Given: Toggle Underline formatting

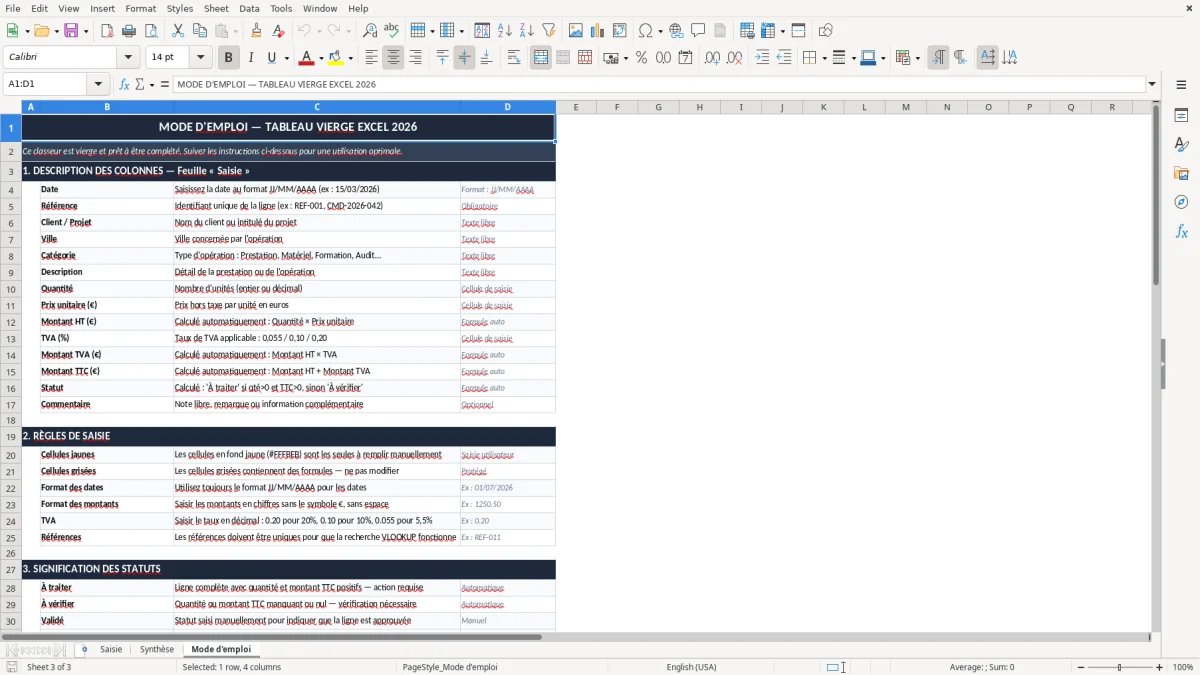Looking at the screenshot, I should tap(271, 58).
